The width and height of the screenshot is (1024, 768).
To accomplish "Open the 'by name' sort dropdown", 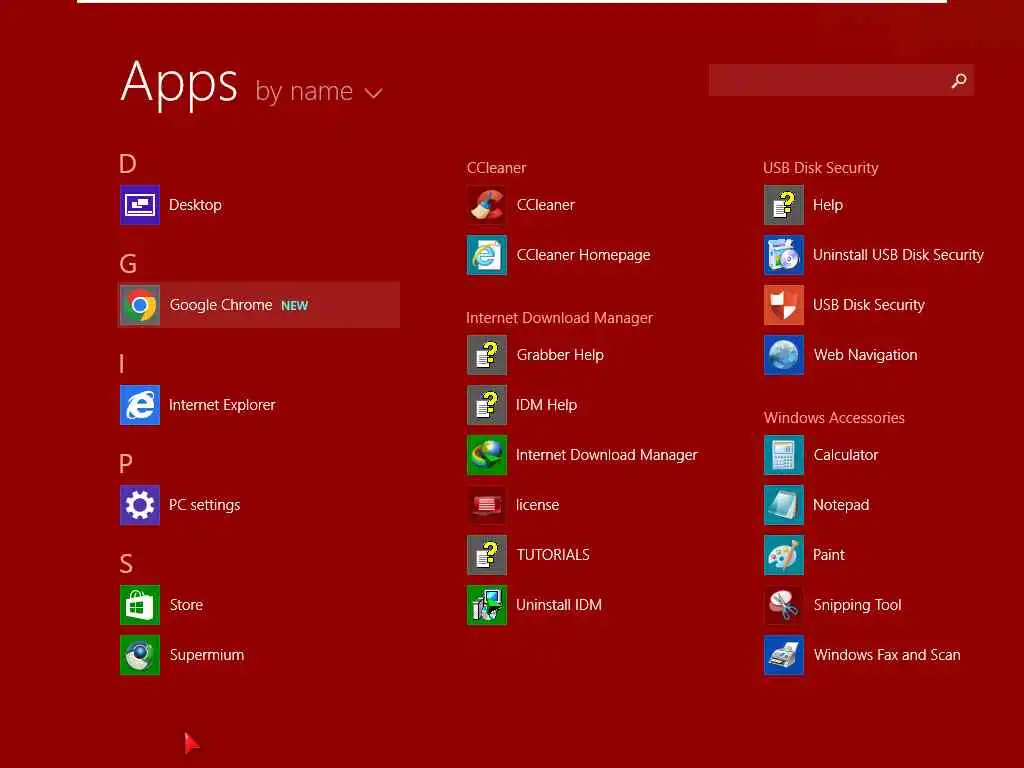I will pyautogui.click(x=319, y=92).
